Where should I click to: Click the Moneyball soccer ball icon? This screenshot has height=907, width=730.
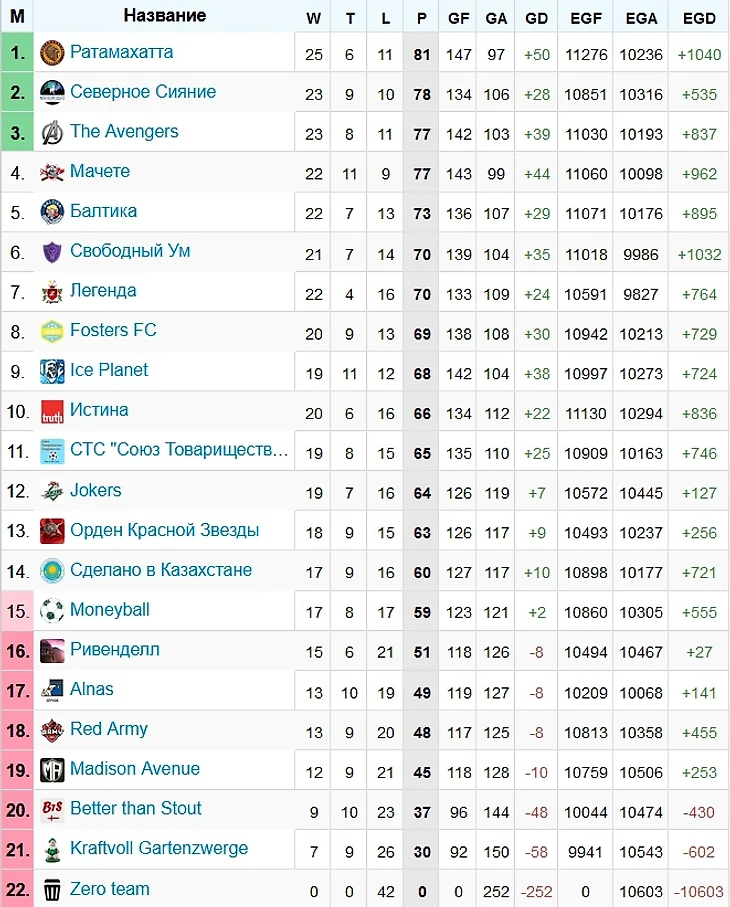click(x=52, y=610)
